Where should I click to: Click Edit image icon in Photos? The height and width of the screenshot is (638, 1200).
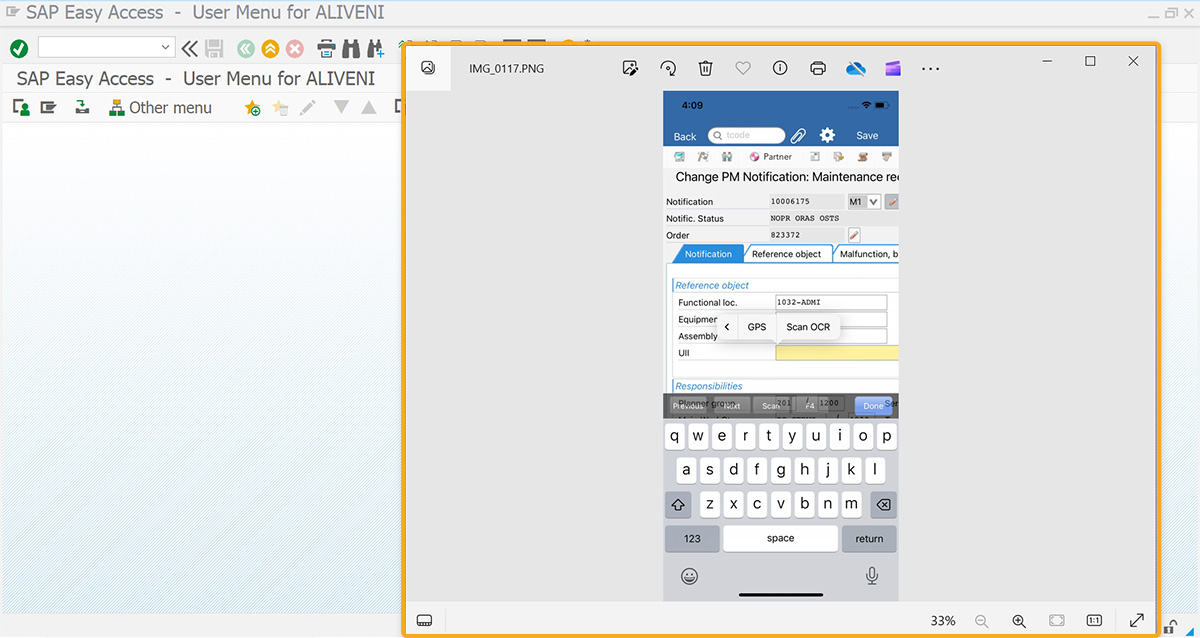point(630,68)
